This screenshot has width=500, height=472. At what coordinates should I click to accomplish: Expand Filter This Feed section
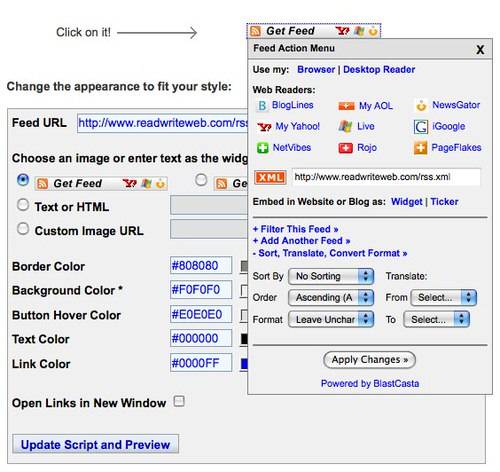coord(296,229)
